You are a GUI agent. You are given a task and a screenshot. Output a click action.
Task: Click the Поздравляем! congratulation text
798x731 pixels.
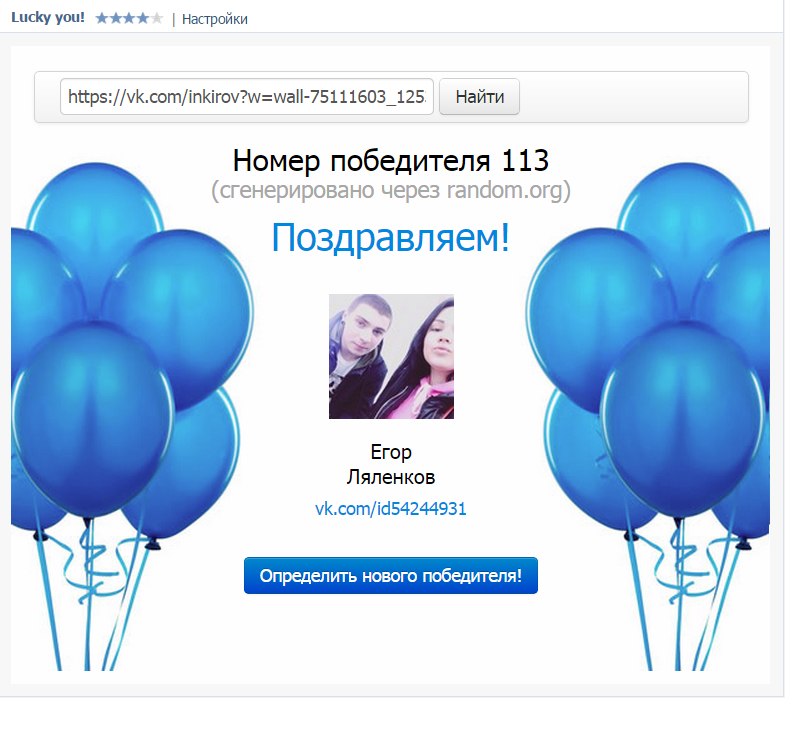click(x=391, y=237)
